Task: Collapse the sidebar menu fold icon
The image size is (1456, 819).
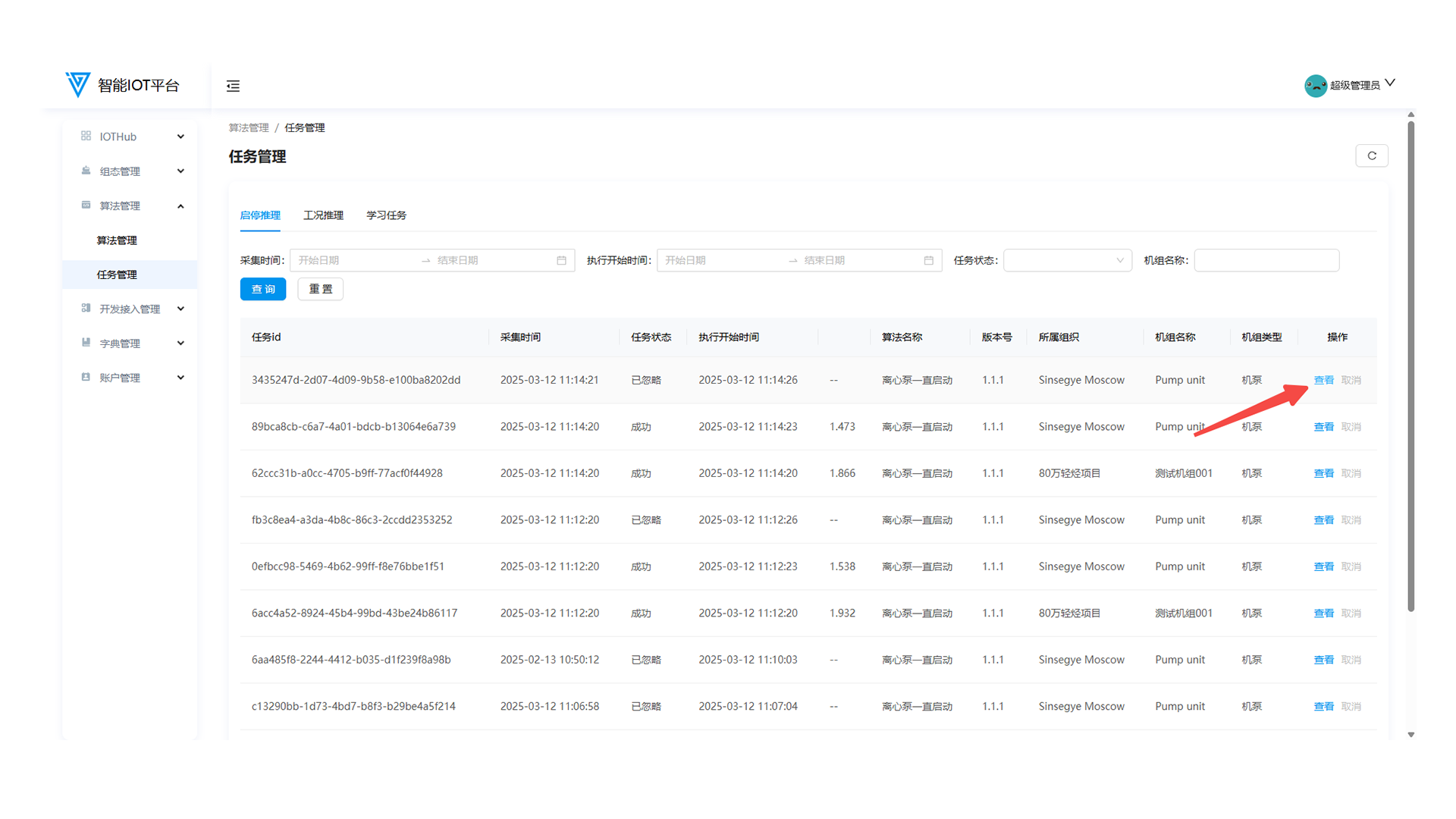Action: click(x=233, y=86)
